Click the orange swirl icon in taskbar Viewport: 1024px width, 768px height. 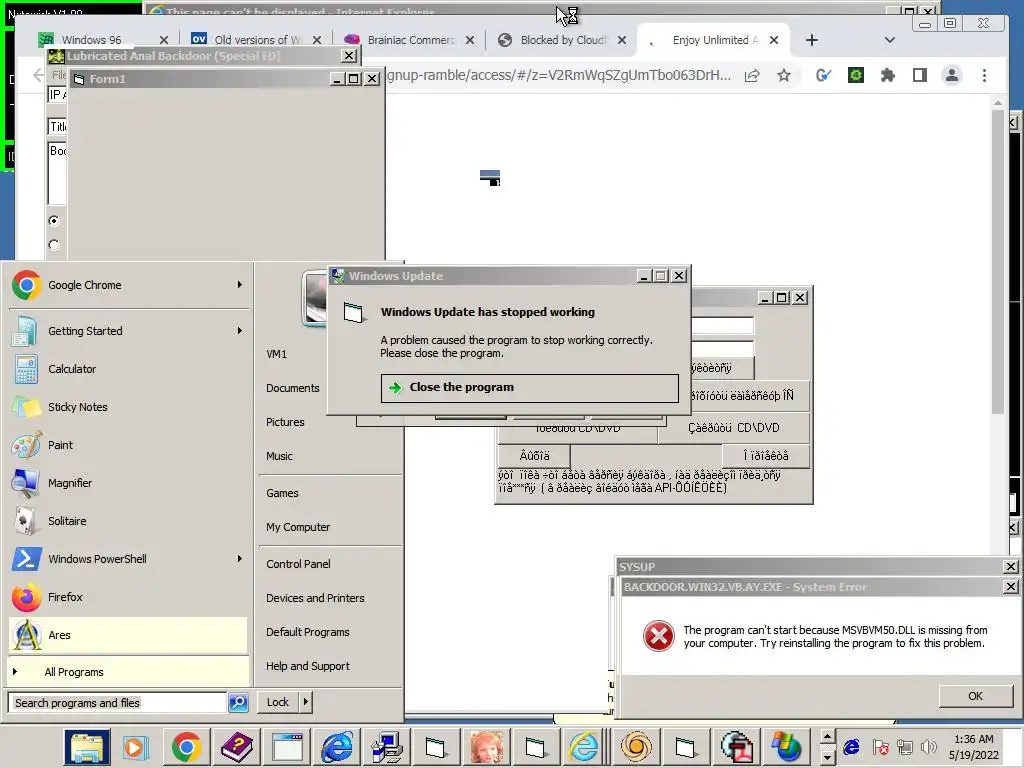635,747
